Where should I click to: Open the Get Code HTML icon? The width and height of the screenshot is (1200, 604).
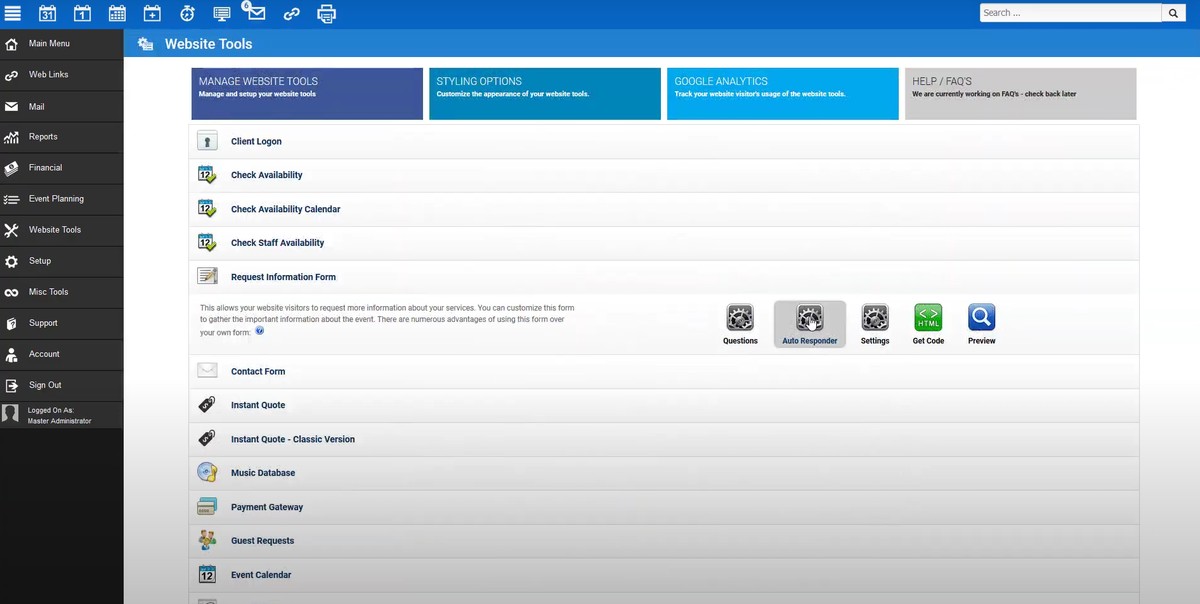pos(927,318)
